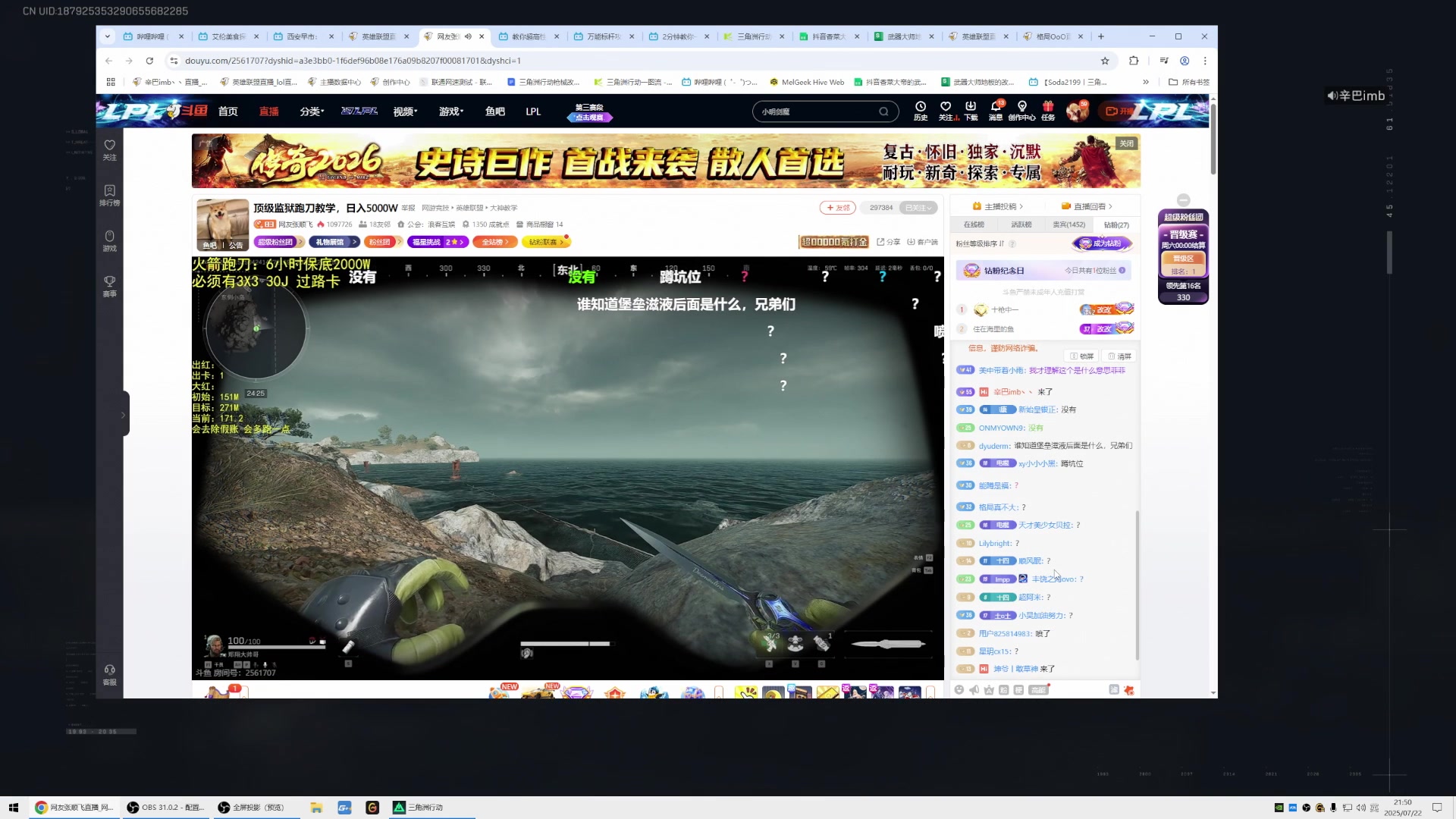Click the 锁屏 lock-scroll toggle in chat

point(1082,356)
